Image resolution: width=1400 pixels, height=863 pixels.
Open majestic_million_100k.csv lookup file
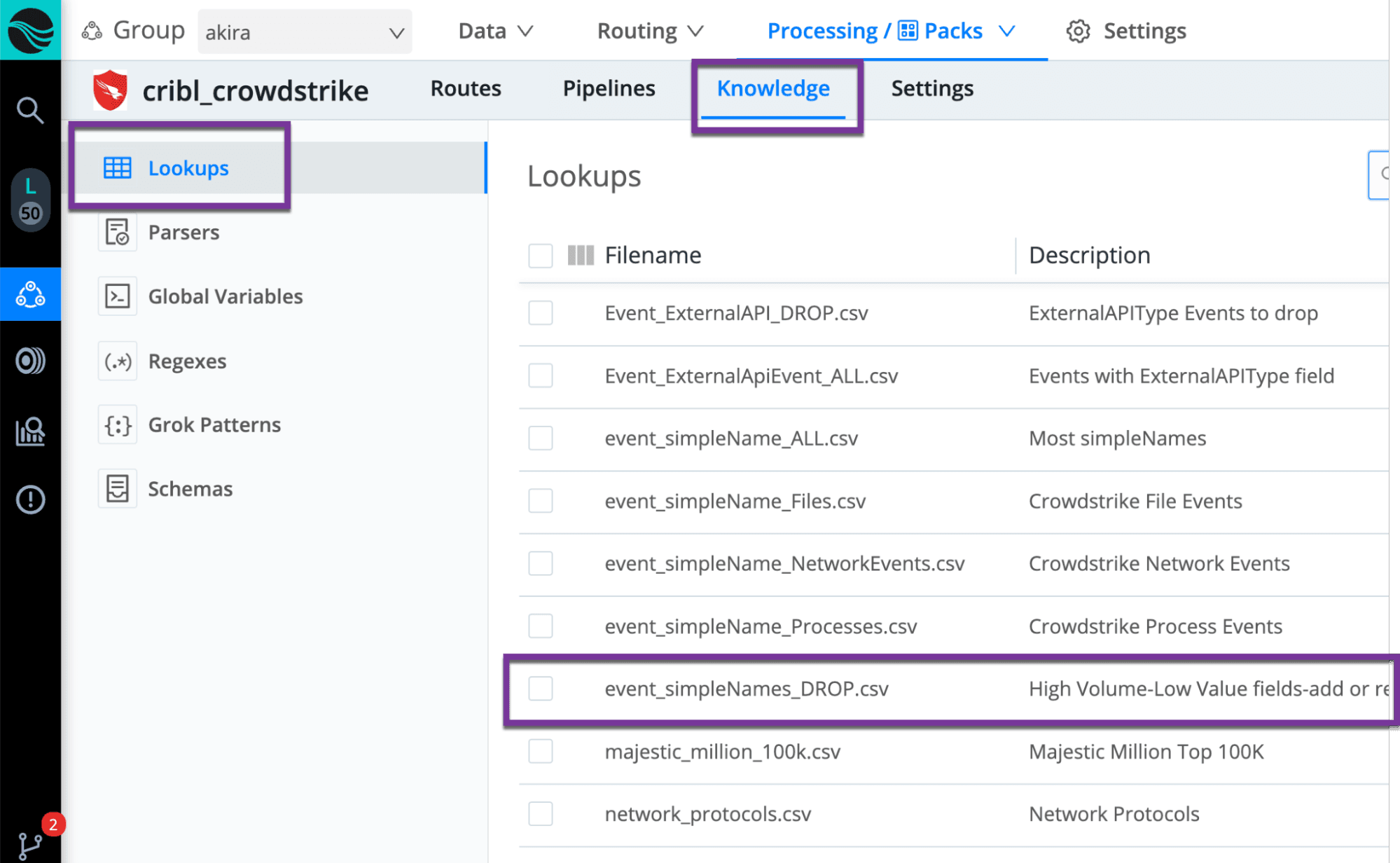(722, 752)
